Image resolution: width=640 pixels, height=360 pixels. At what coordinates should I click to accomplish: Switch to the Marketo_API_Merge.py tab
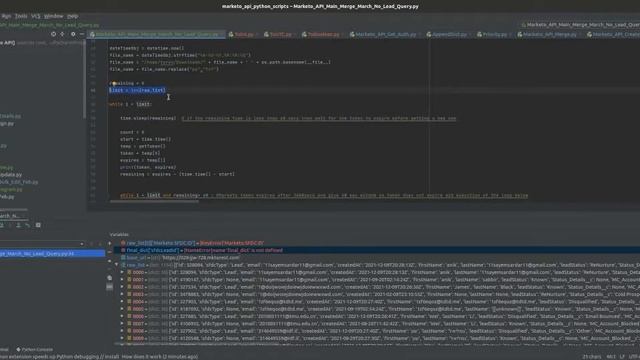coord(549,34)
